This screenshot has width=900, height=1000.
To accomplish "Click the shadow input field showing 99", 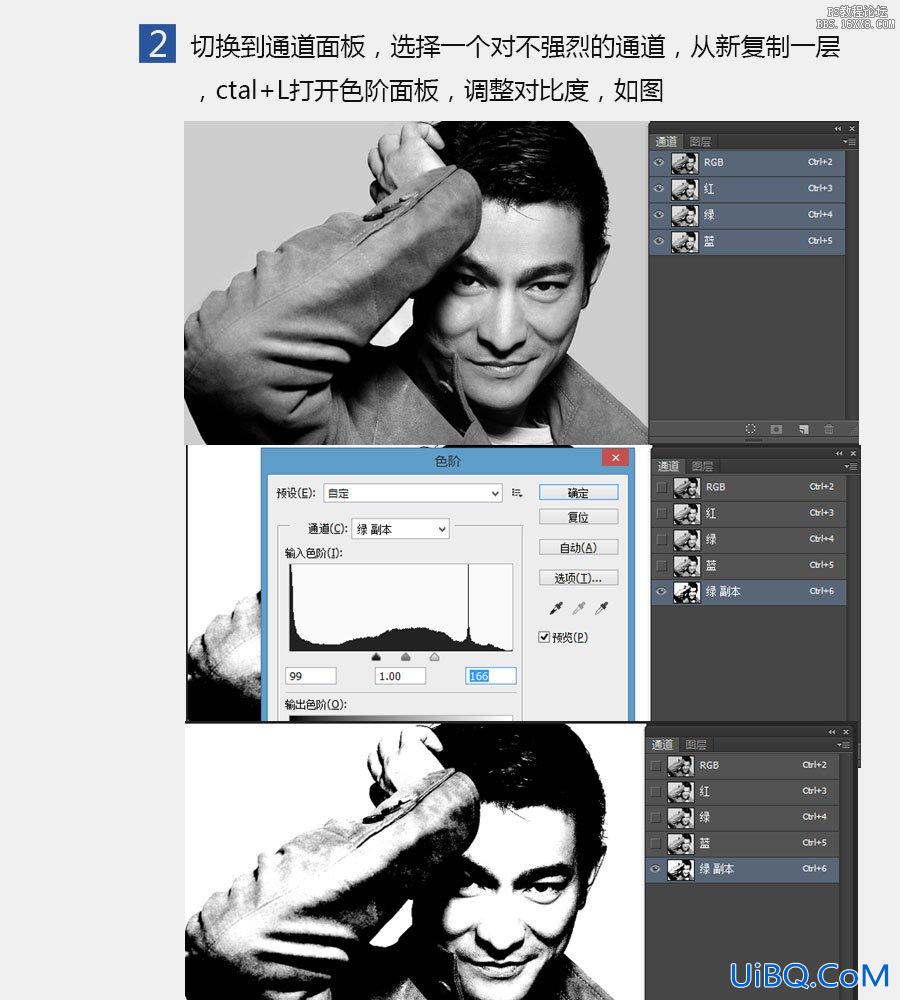I will click(x=311, y=676).
